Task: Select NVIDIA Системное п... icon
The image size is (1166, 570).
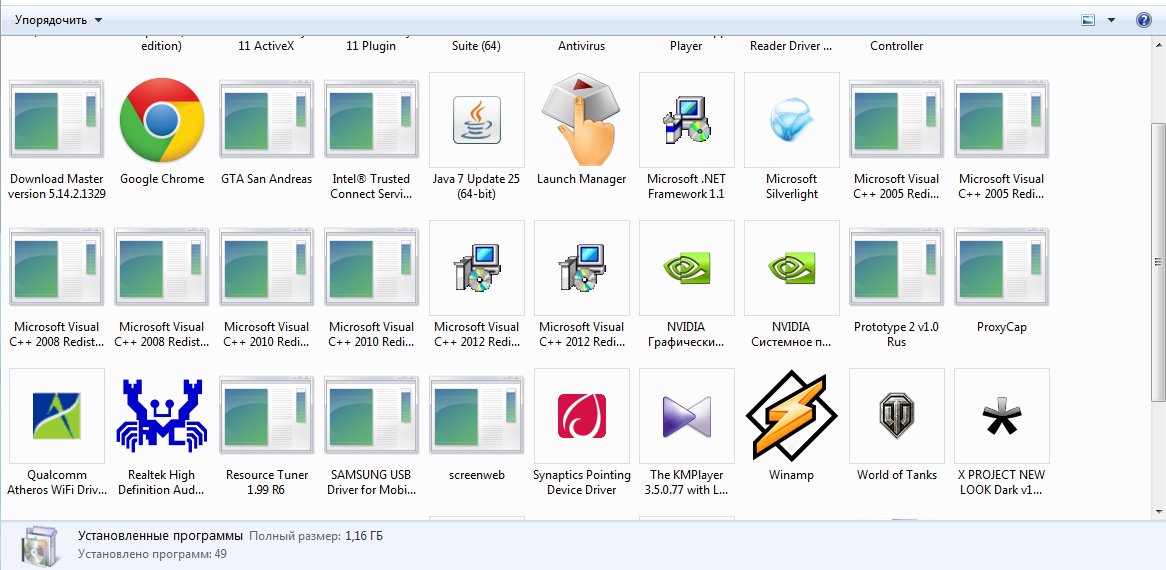Action: click(x=791, y=268)
